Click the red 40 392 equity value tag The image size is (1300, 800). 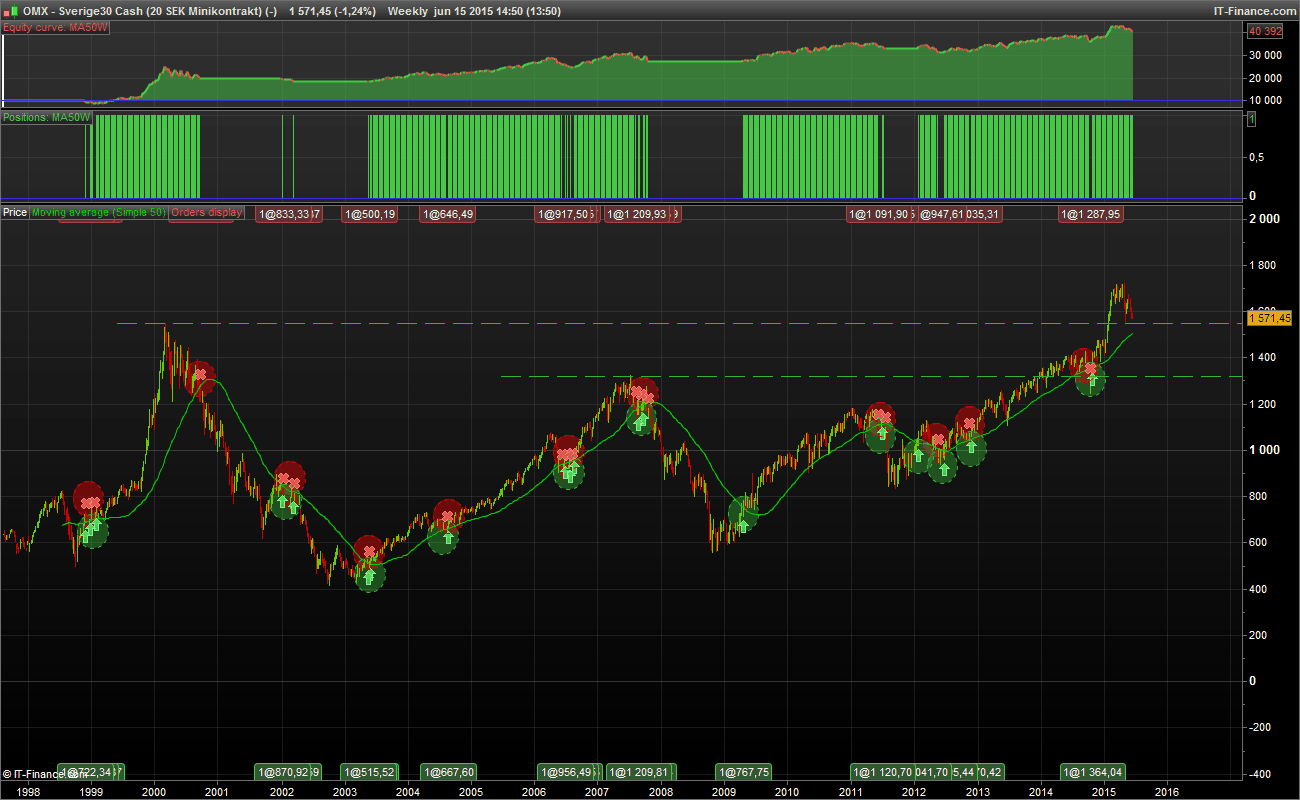(x=1265, y=31)
